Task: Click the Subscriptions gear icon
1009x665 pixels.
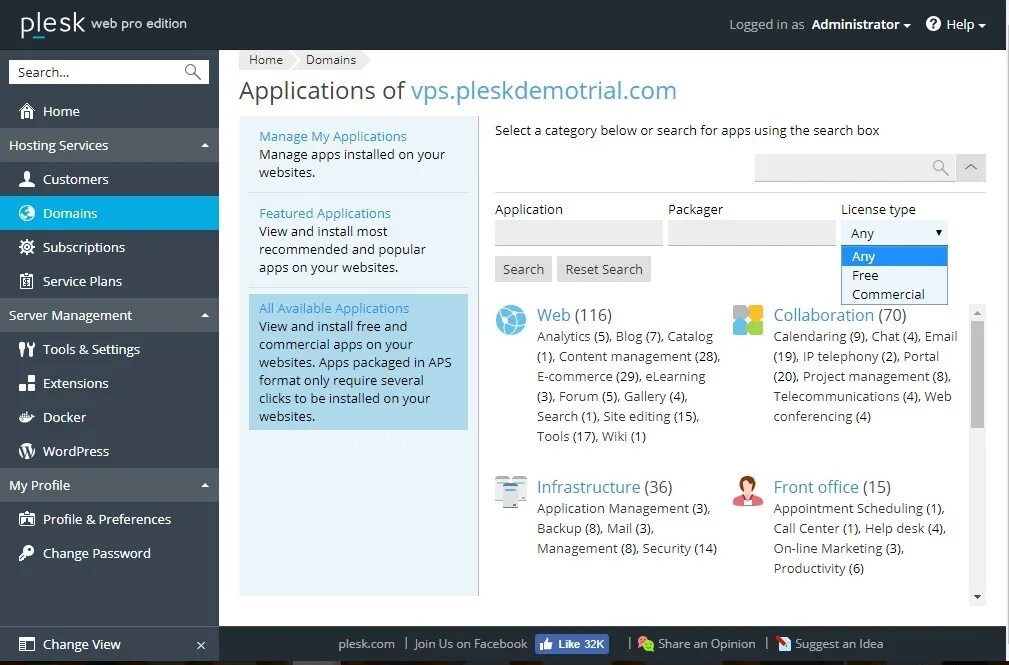Action: coord(26,247)
